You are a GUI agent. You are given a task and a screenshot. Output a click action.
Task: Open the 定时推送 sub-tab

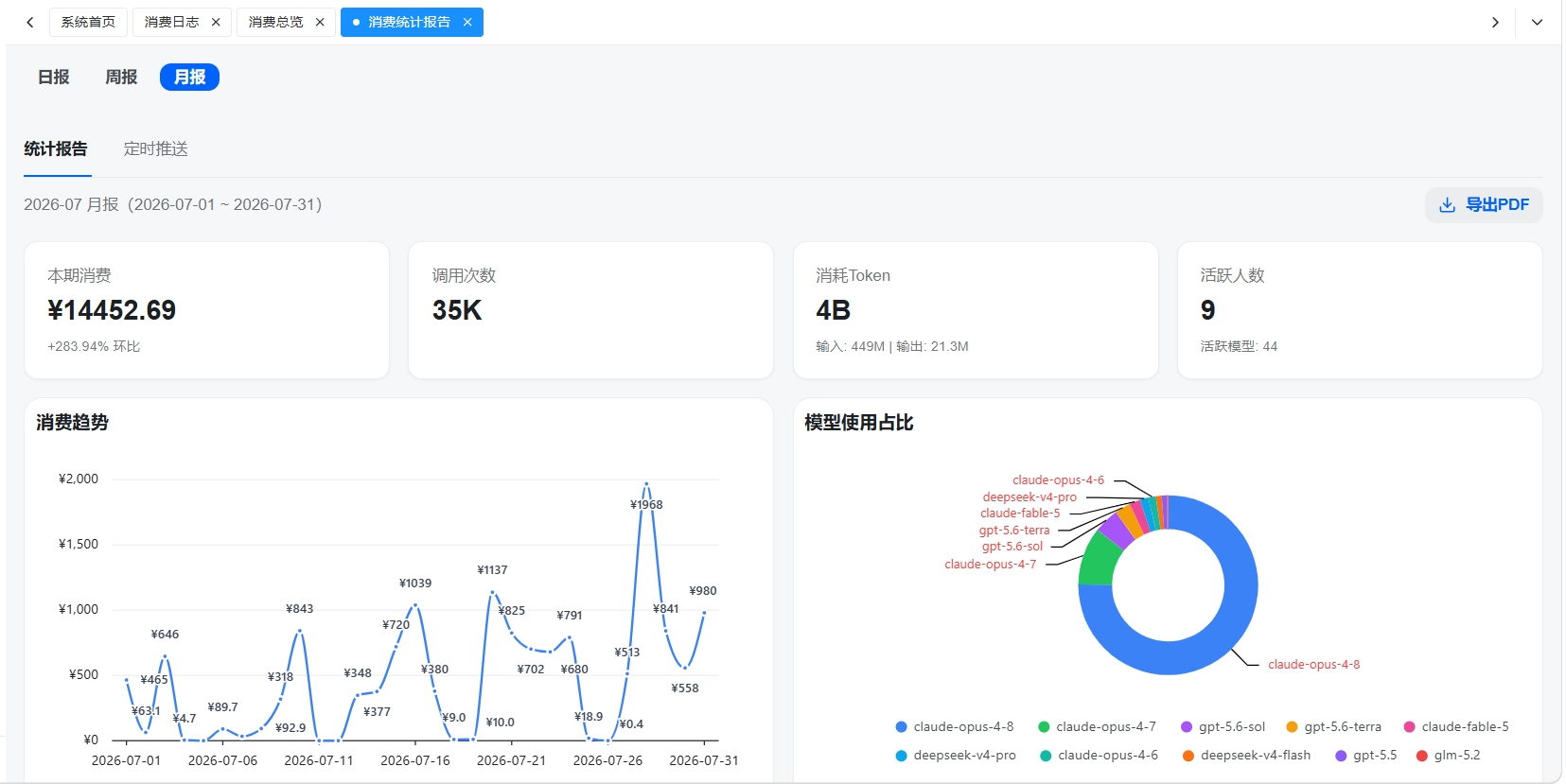156,148
